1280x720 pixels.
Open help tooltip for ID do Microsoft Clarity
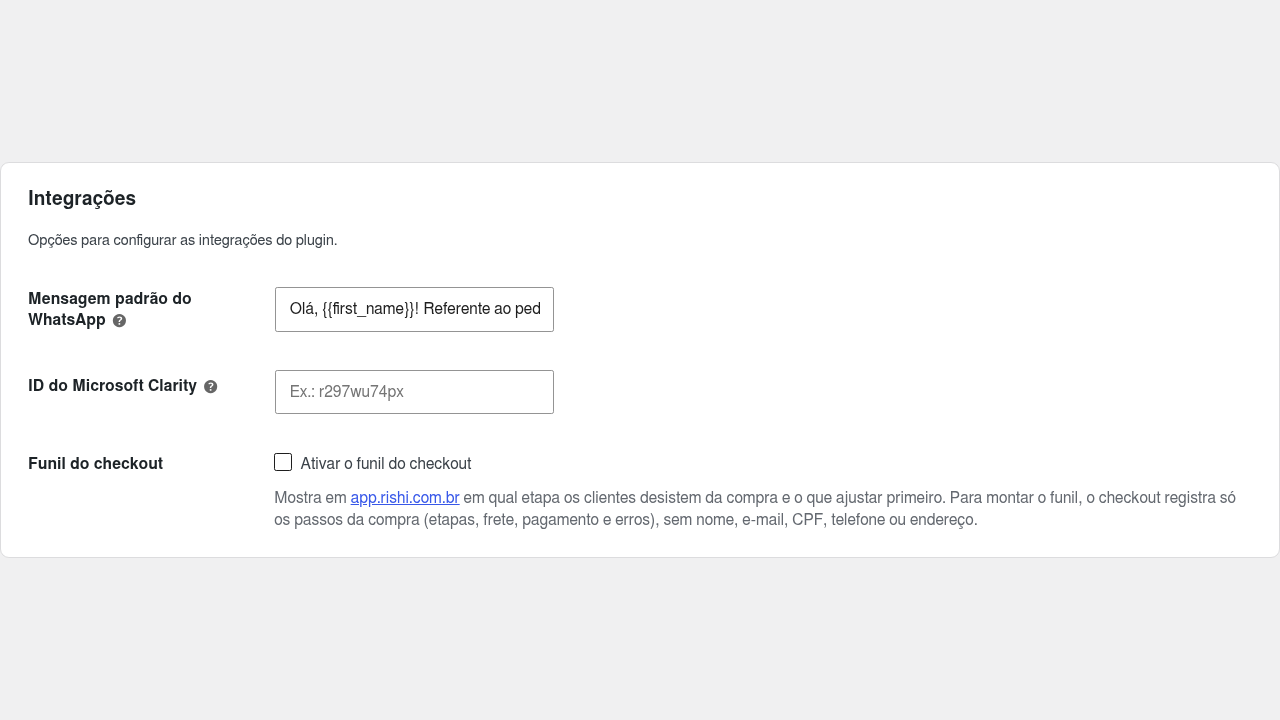point(210,387)
